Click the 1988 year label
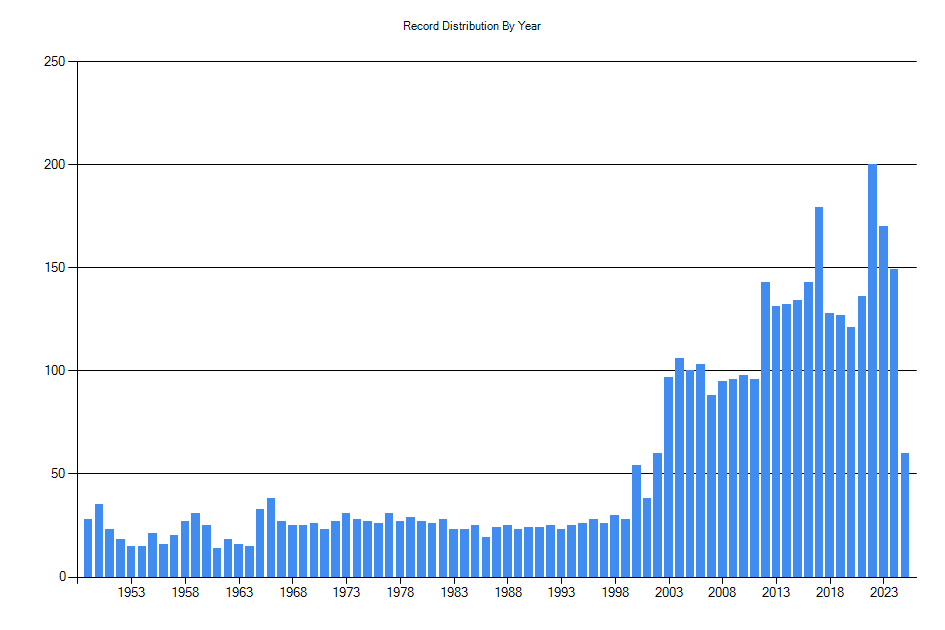945x630 pixels. [507, 593]
